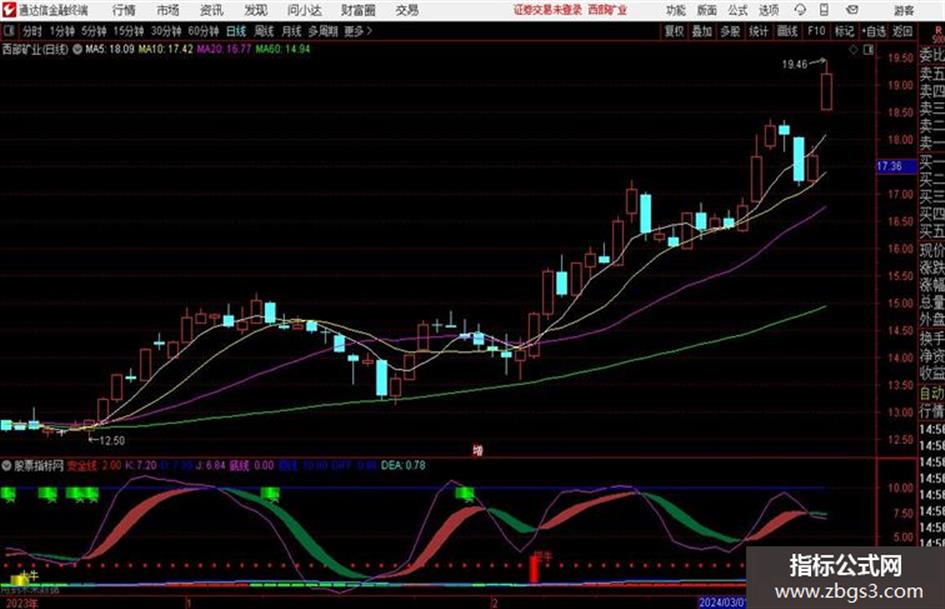Open the 公式 menu
Viewport: 945px width, 609px height.
(x=738, y=10)
